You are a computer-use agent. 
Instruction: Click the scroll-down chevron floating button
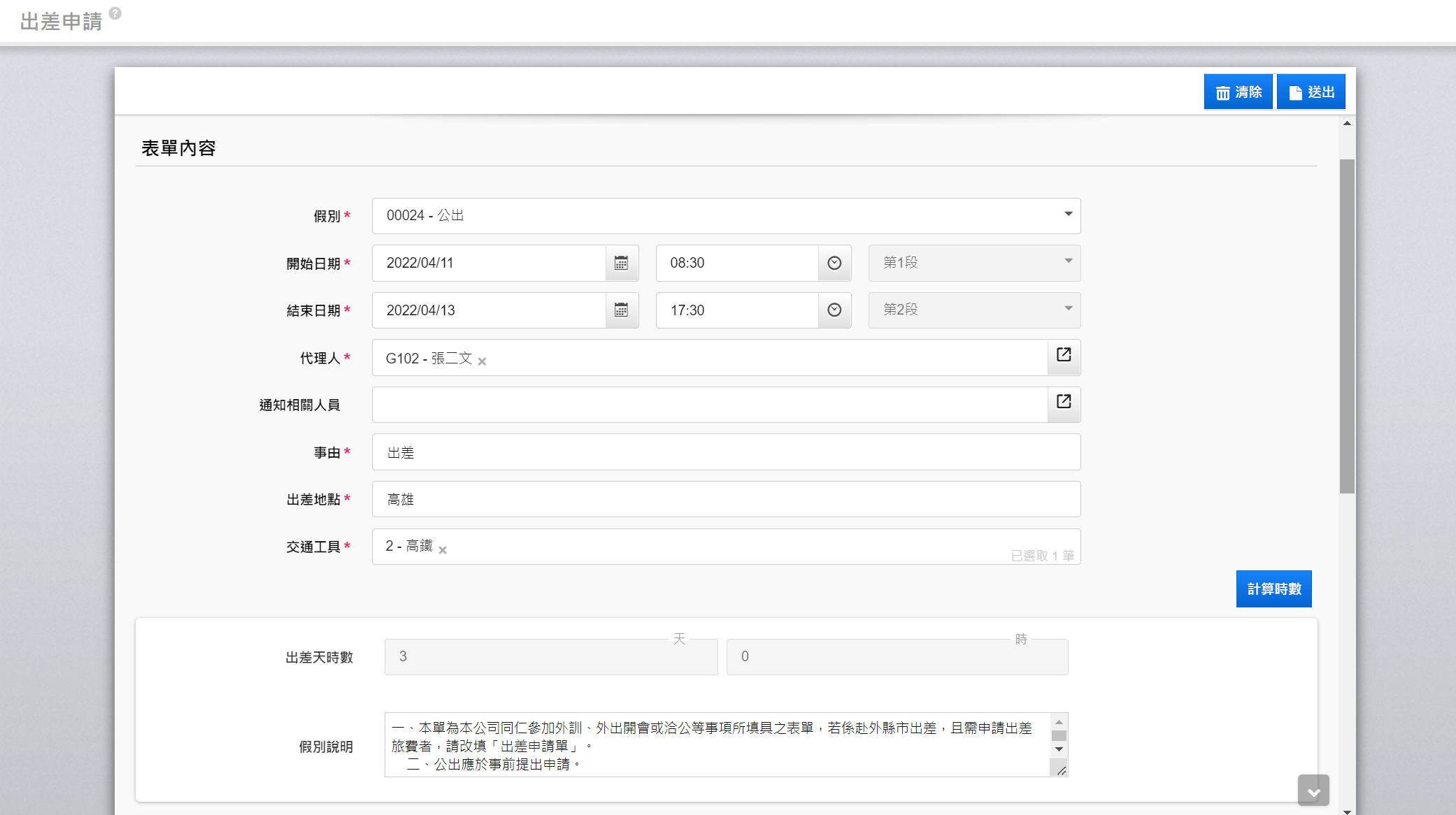(1313, 791)
